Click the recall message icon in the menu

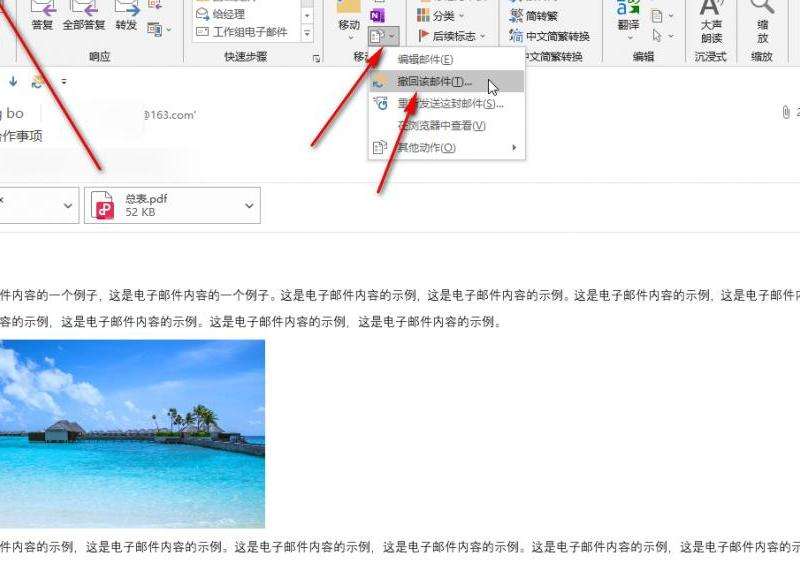tap(380, 82)
